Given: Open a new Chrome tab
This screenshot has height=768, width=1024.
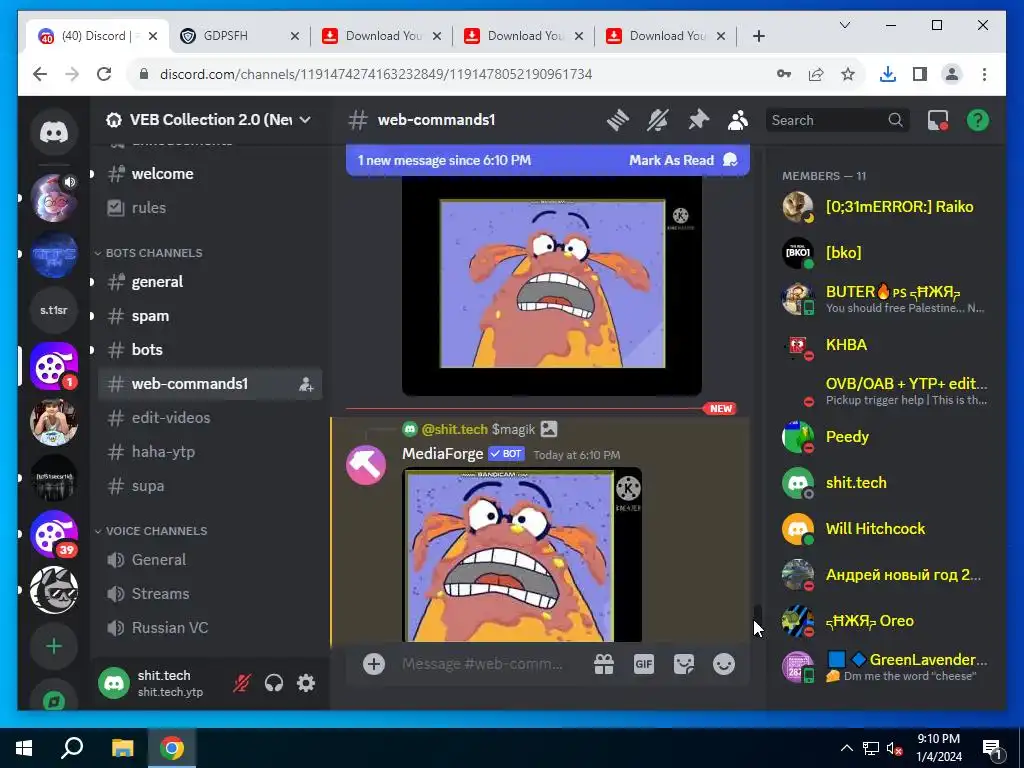Looking at the screenshot, I should (759, 36).
